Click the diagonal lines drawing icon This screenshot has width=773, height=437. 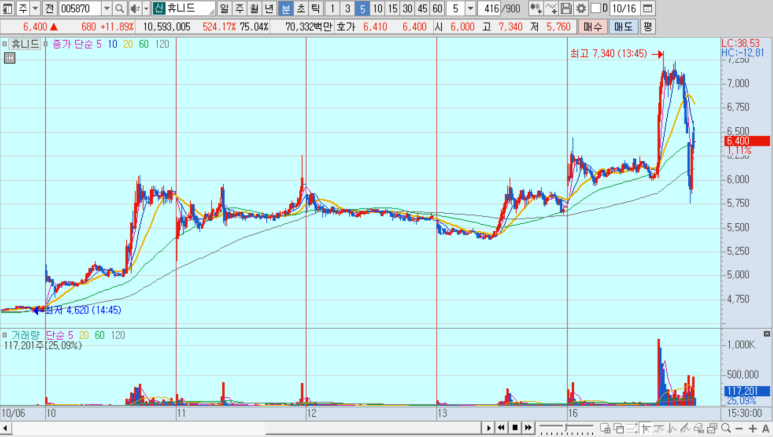(x=685, y=428)
